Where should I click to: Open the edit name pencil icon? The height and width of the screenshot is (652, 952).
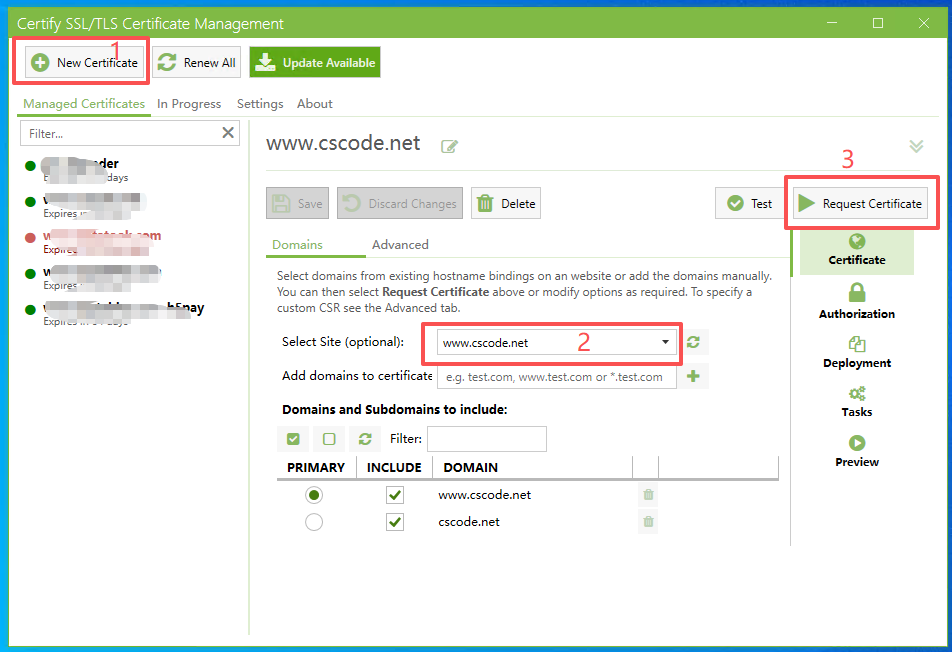449,145
